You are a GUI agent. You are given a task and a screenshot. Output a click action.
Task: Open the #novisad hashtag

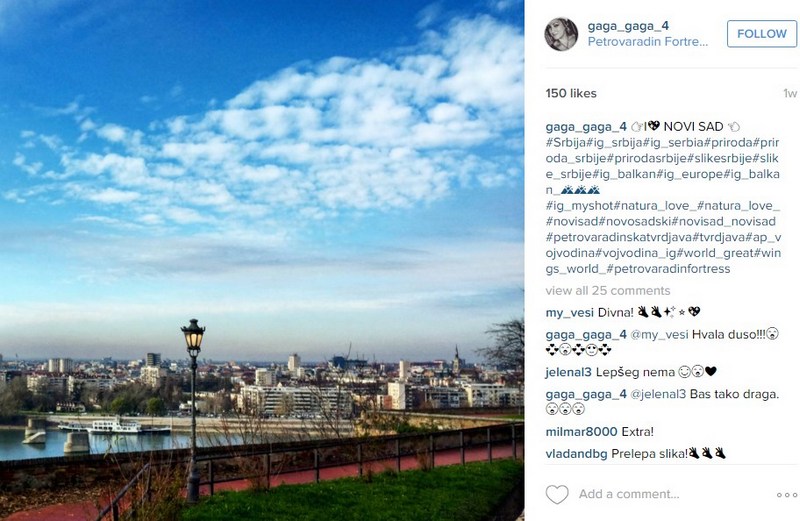click(571, 221)
